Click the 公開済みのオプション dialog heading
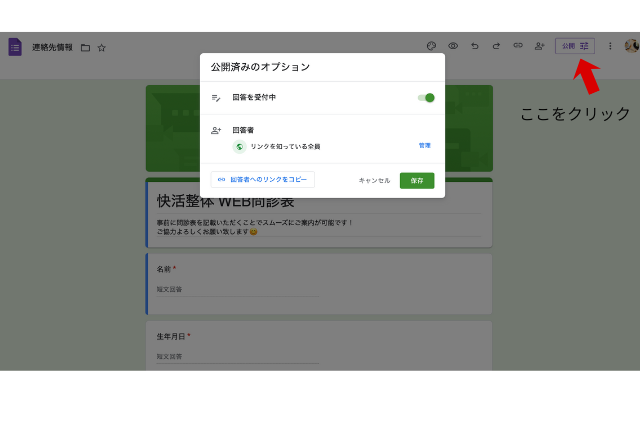The width and height of the screenshot is (640, 430). 260,67
